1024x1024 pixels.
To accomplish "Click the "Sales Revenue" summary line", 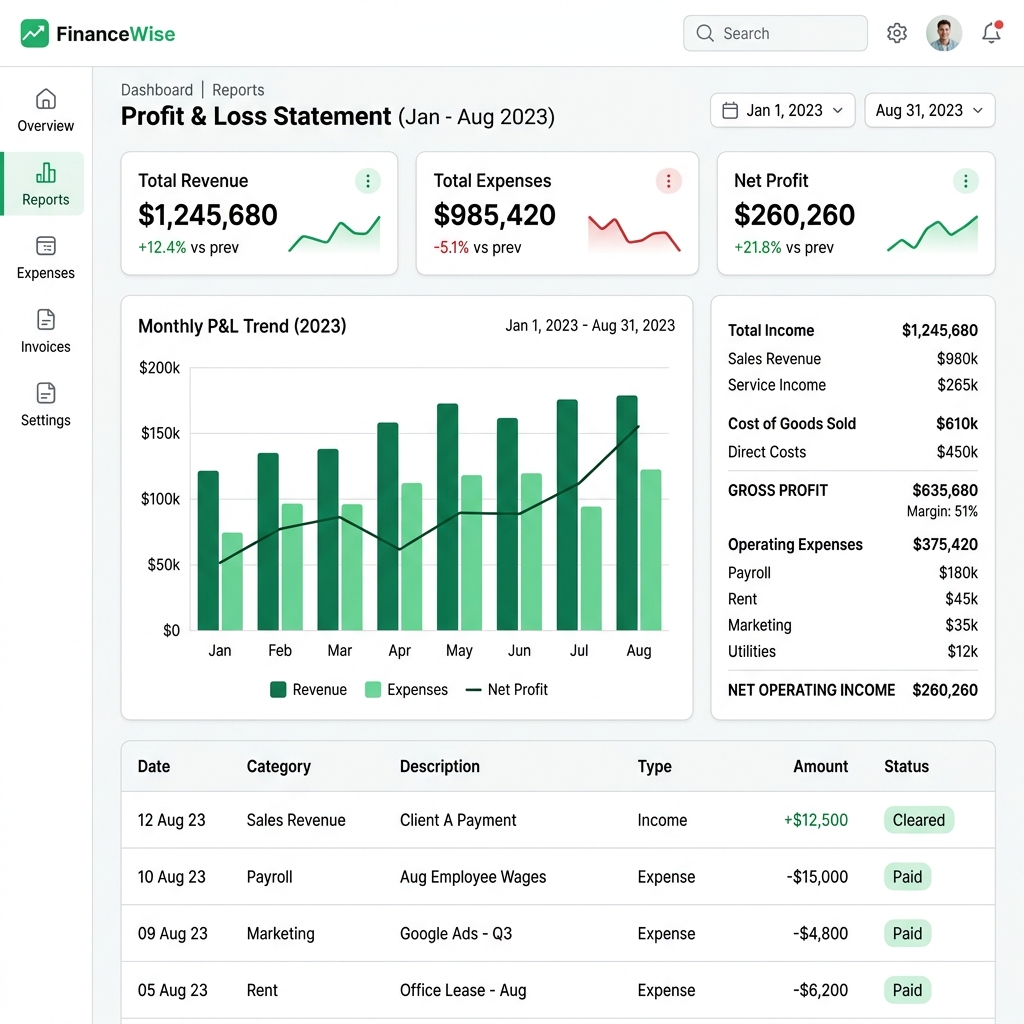I will click(x=853, y=359).
